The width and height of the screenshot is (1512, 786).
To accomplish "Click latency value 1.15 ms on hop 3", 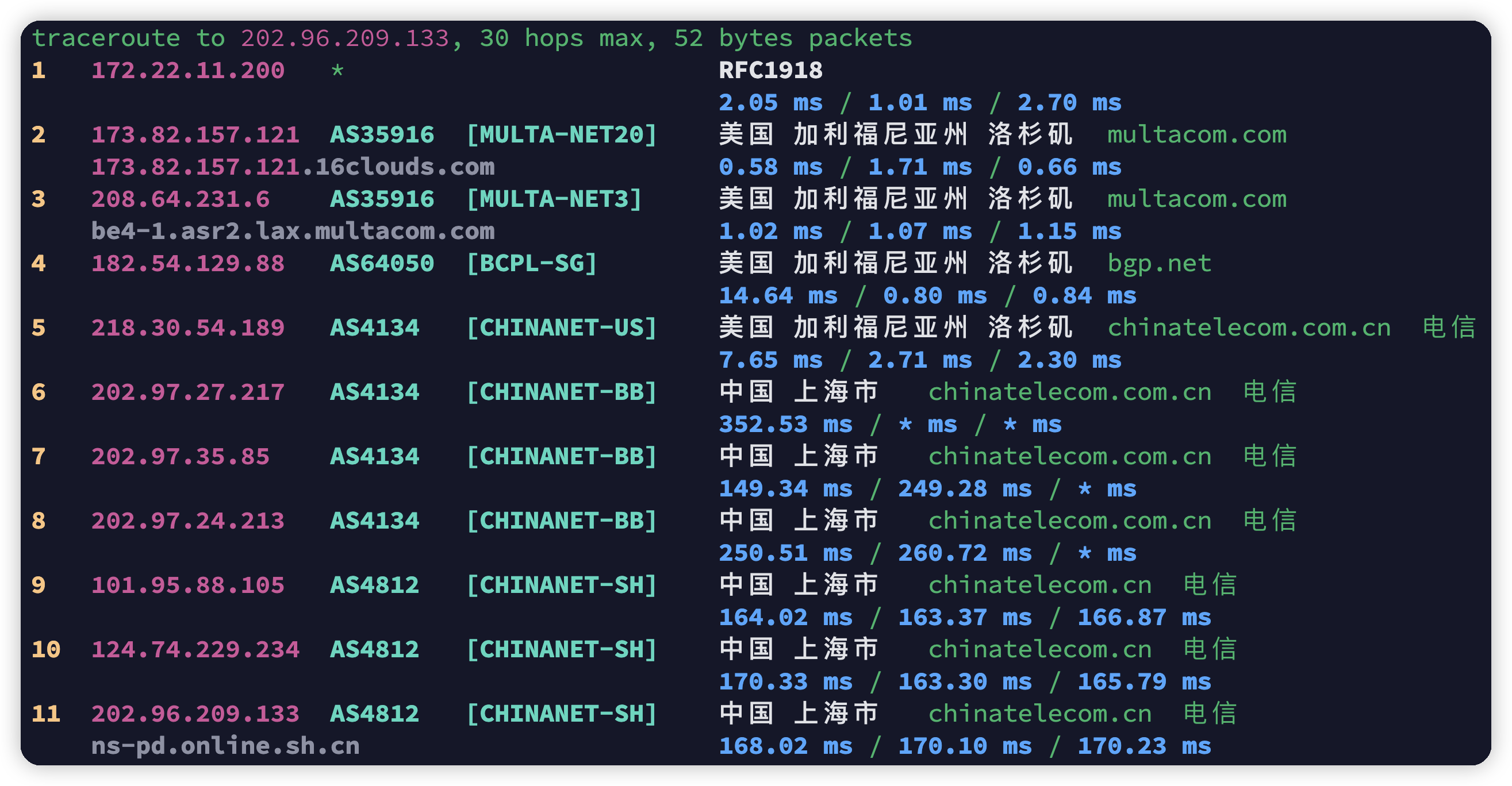I will click(1069, 232).
